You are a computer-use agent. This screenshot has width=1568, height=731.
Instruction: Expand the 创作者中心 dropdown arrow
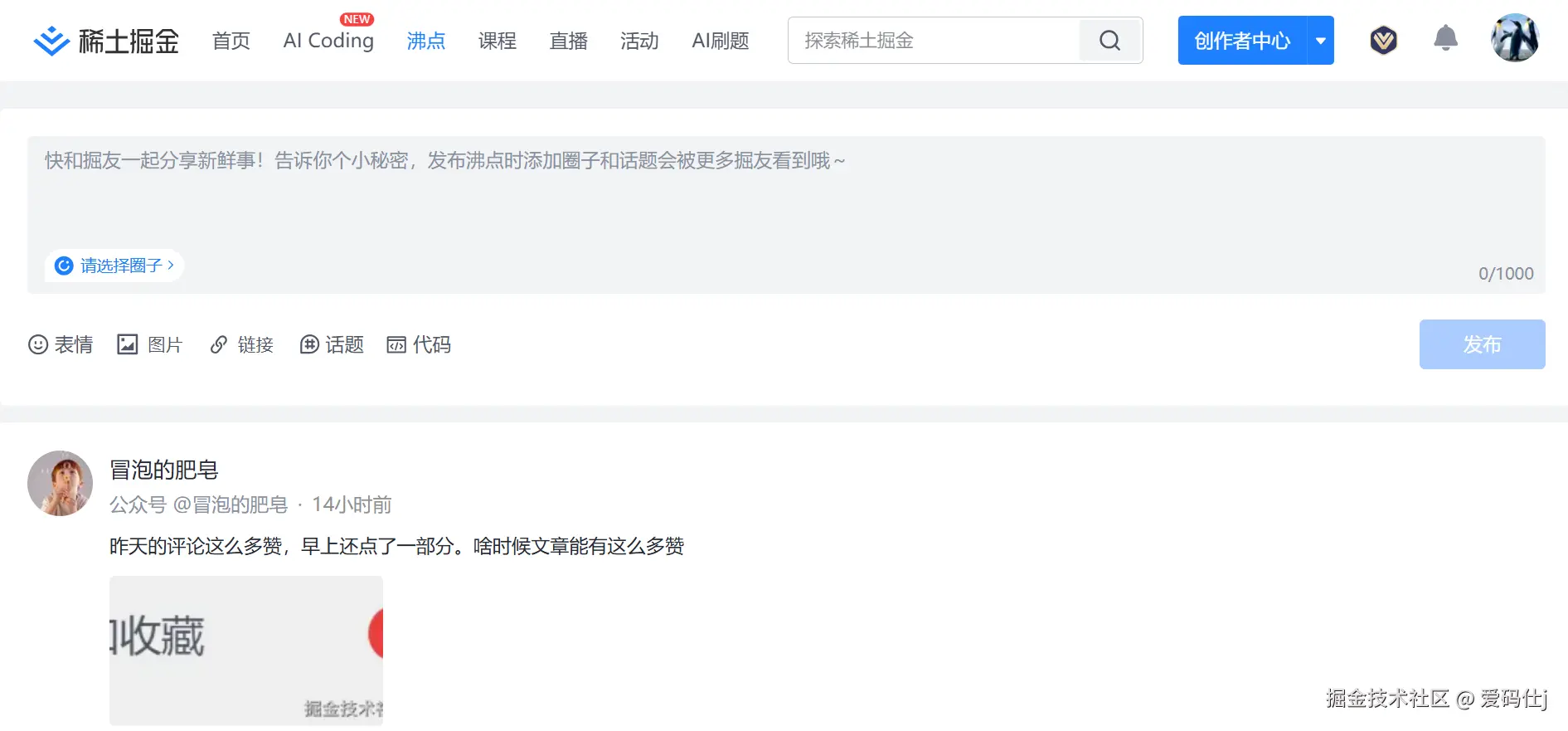1321,41
